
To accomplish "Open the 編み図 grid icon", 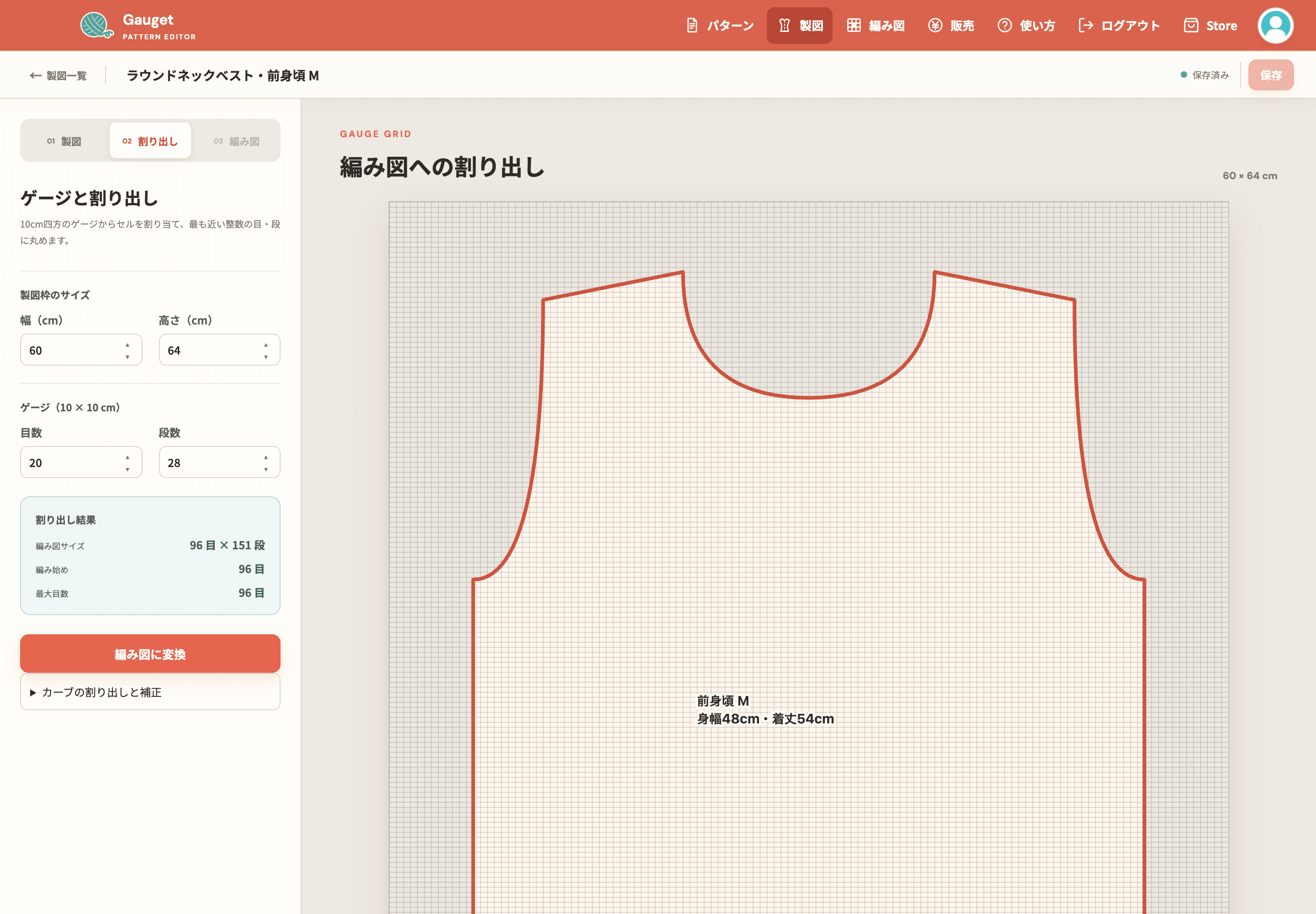I will tap(854, 25).
